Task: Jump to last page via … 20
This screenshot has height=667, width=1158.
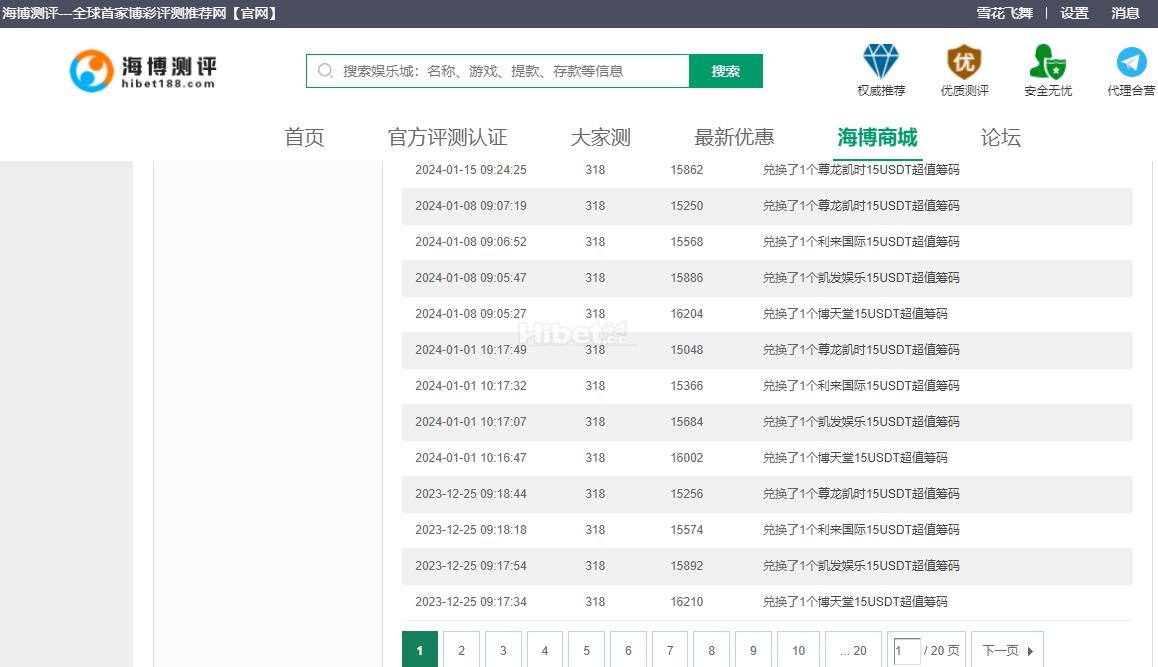Action: pos(853,650)
